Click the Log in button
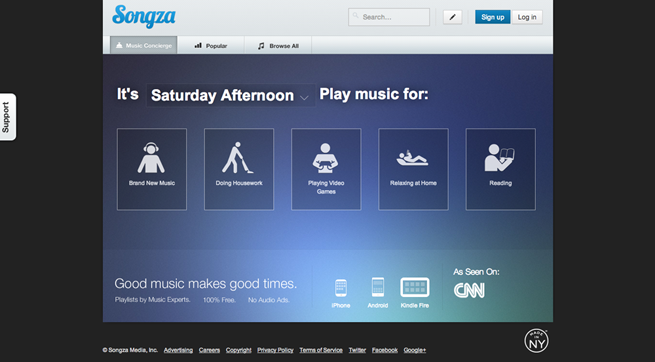The width and height of the screenshot is (655, 362). [x=527, y=17]
